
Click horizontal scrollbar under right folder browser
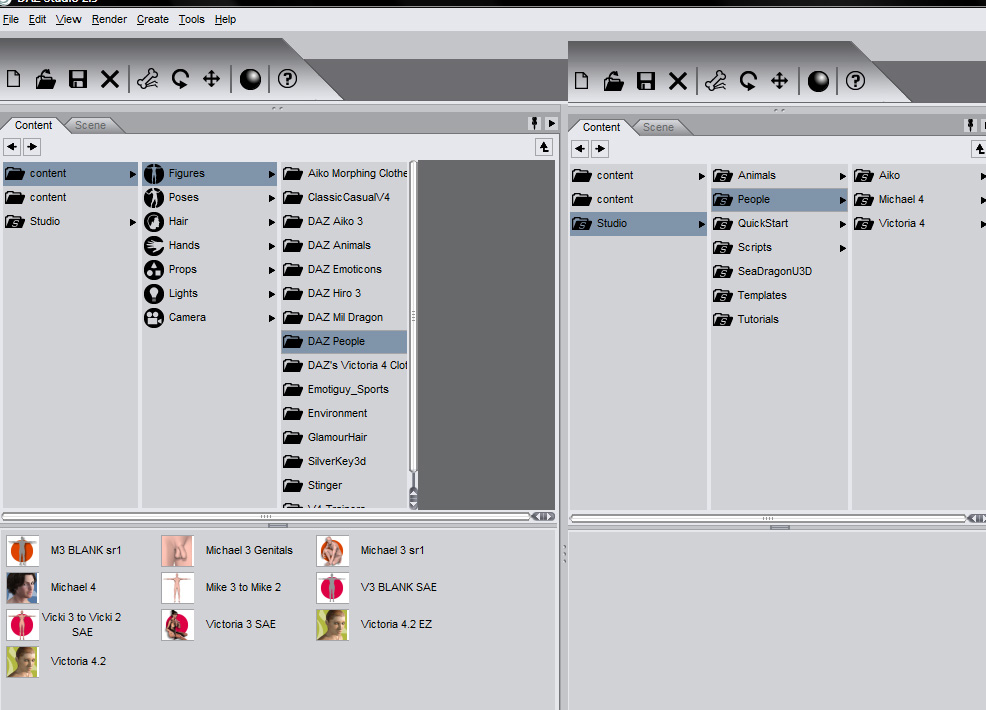pos(768,518)
